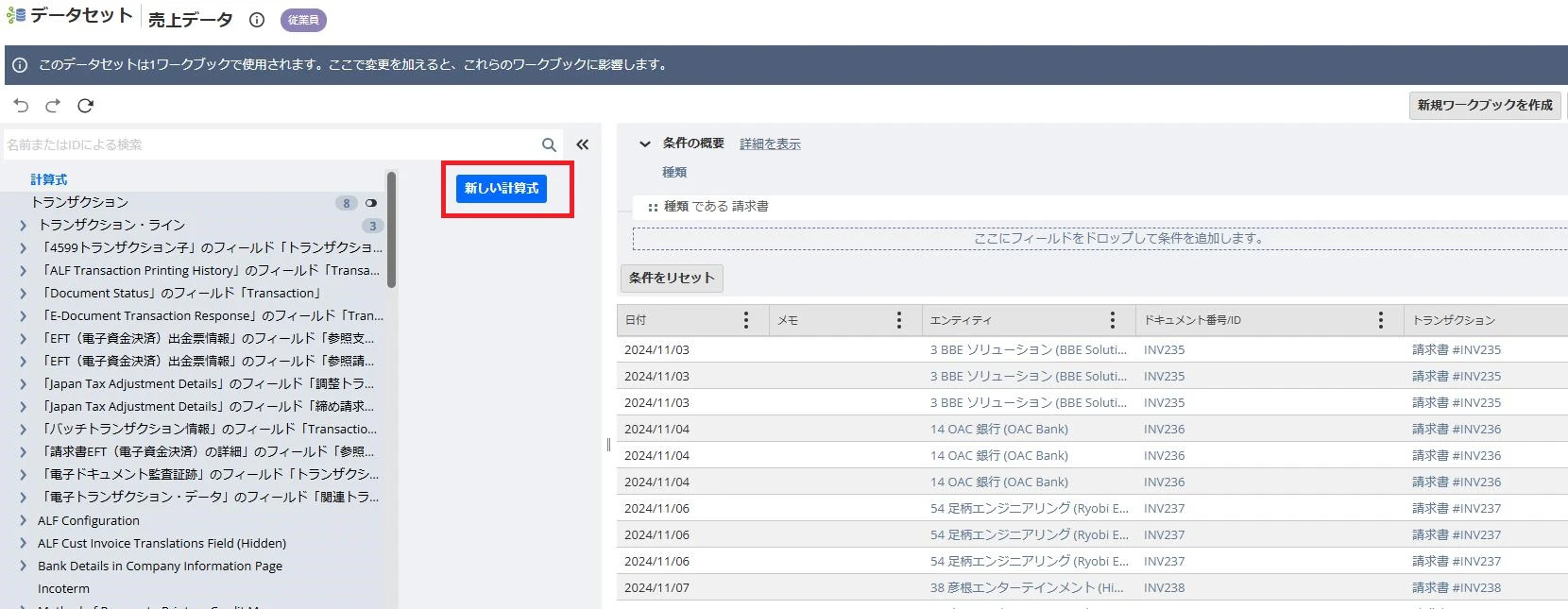Select the 計算式 heading in field panel
The width and height of the screenshot is (1568, 609).
[x=49, y=179]
